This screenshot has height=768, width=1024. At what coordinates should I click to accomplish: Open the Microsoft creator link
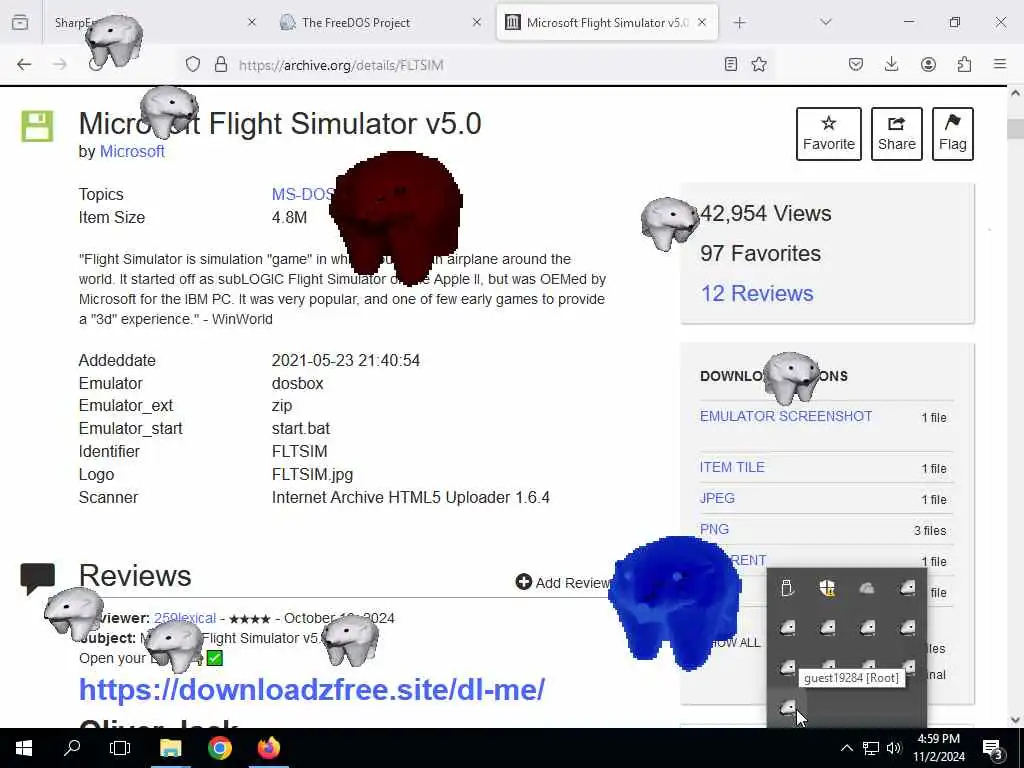[x=132, y=152]
